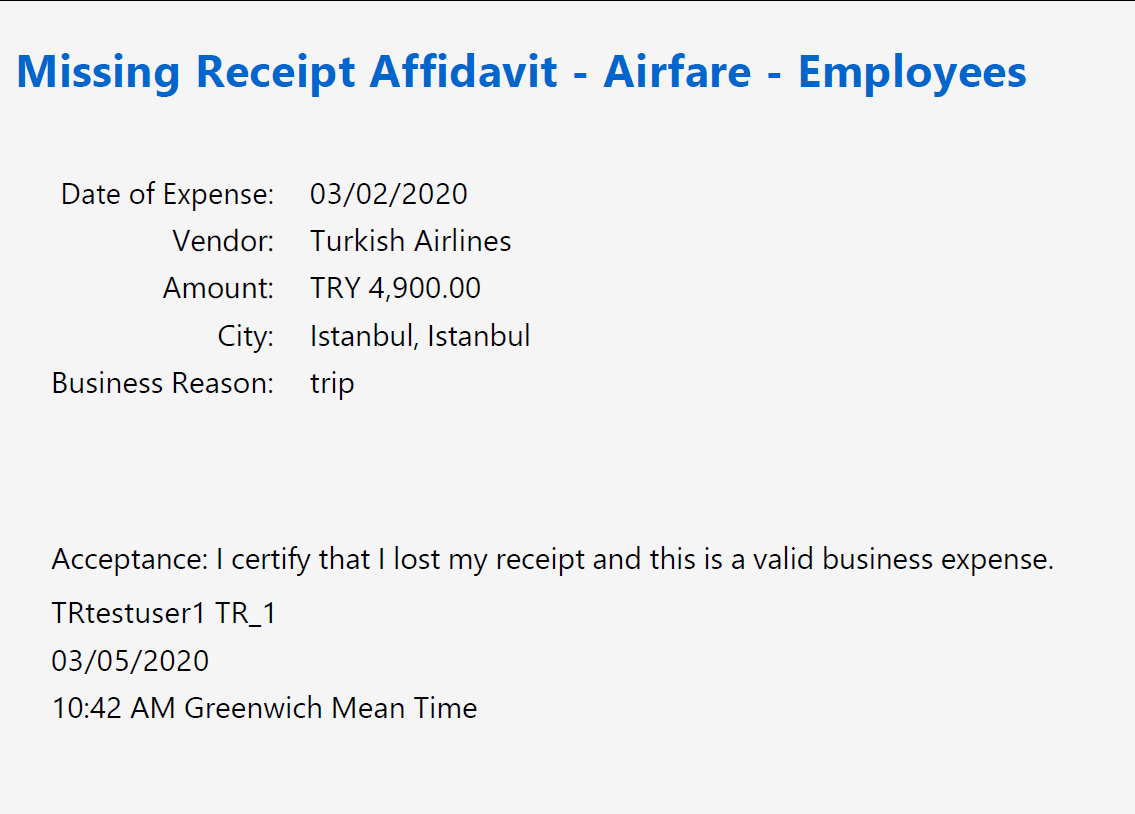The width and height of the screenshot is (1135, 814).
Task: Click the expense date 03/02/2020
Action: pyautogui.click(x=389, y=195)
